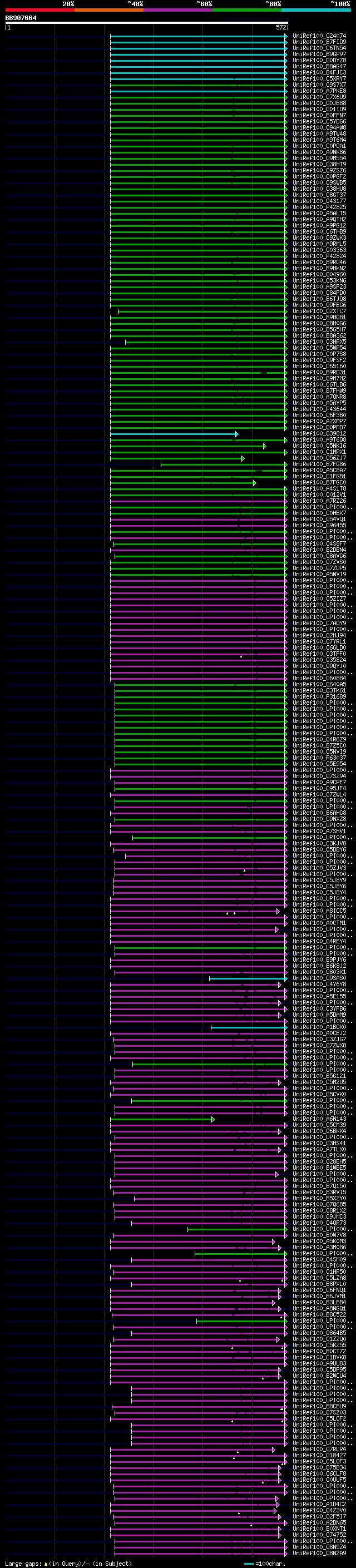Viewport: 356px width, 1568px height.
Task: Select UniRef100_P31689 label
Action: [319, 697]
